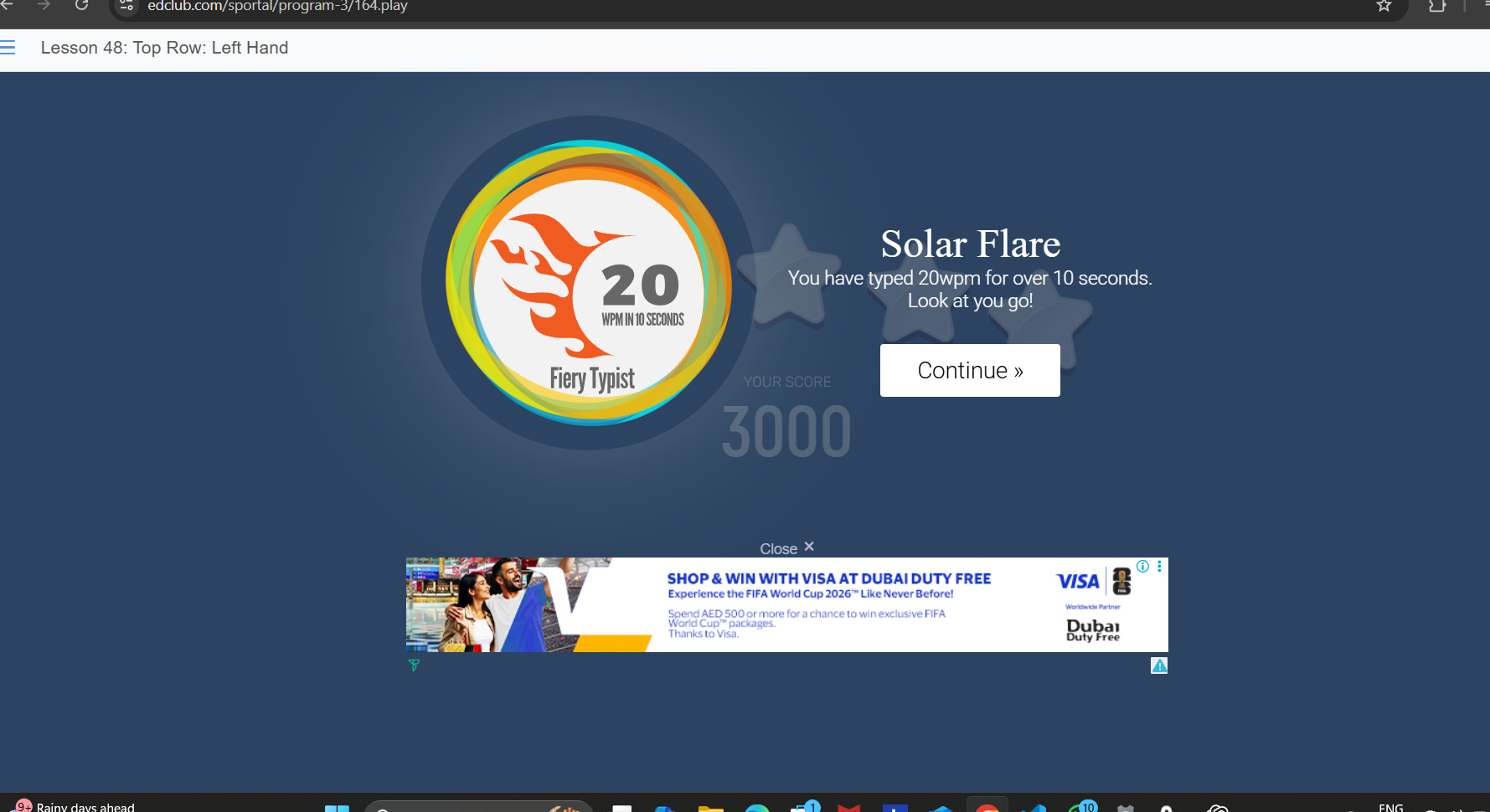The image size is (1490, 812).
Task: Click the AdChoices triangle icon below the banner
Action: [x=1159, y=666]
